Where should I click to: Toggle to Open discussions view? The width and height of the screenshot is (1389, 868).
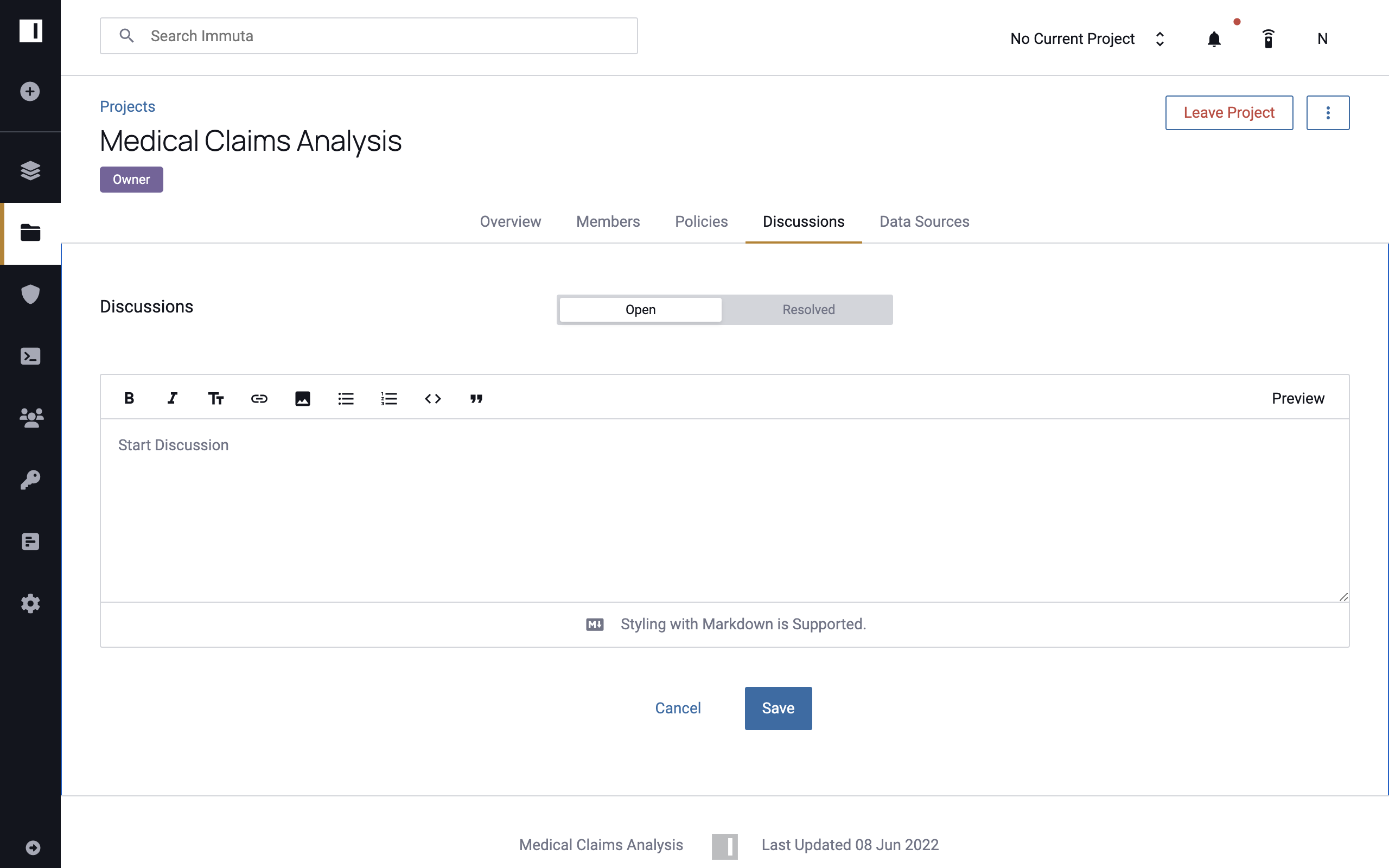coord(640,309)
